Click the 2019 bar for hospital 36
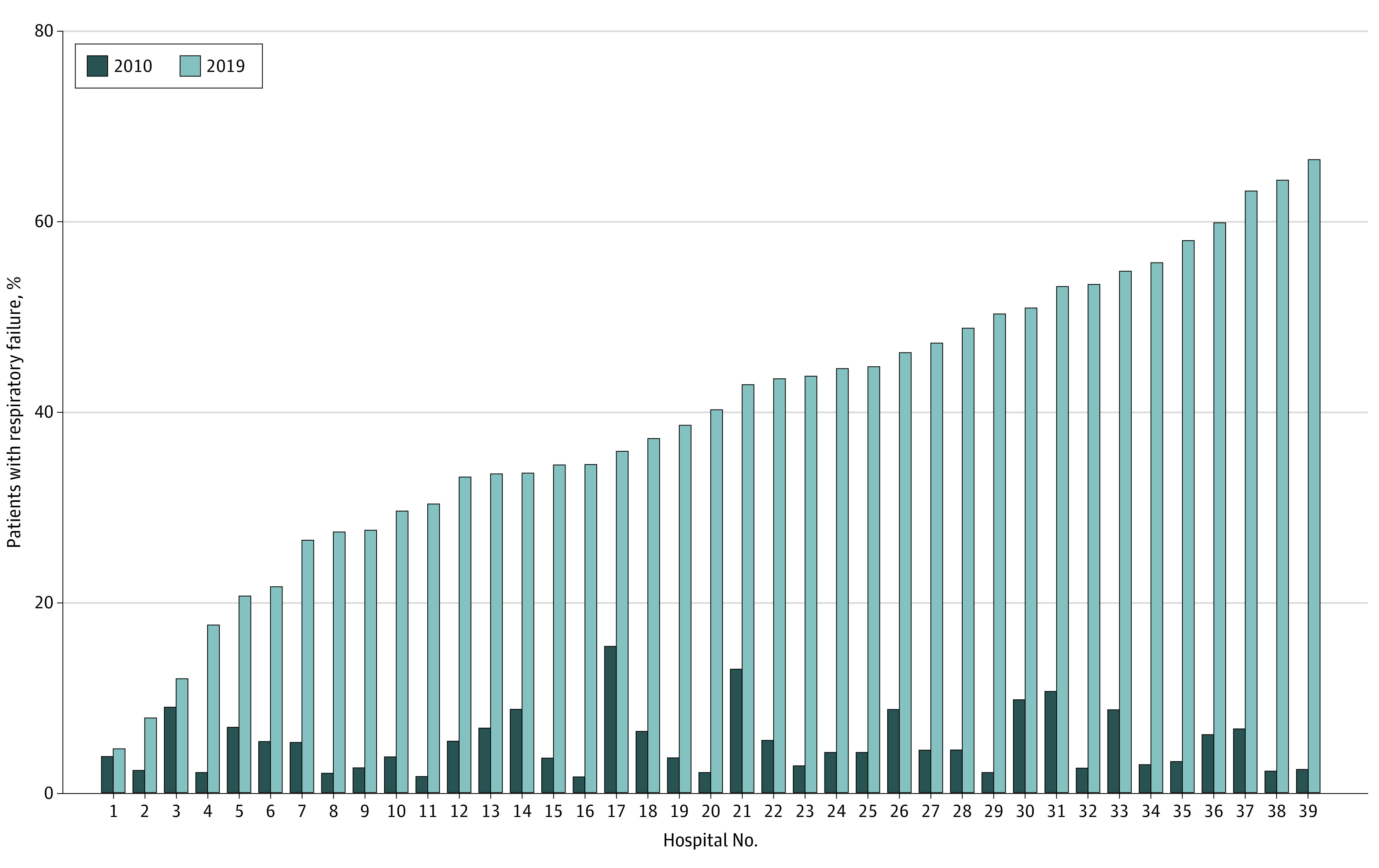Screen dimensions: 1379x868 click(1220, 508)
